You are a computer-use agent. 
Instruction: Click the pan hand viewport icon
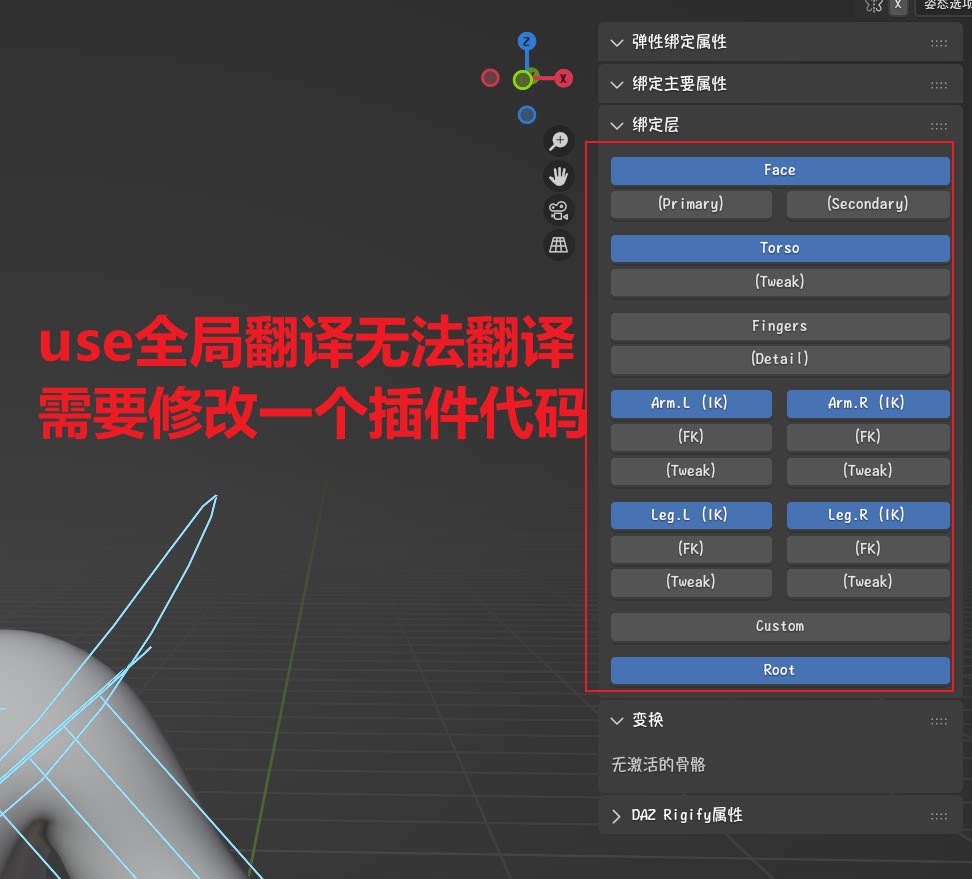[x=559, y=176]
